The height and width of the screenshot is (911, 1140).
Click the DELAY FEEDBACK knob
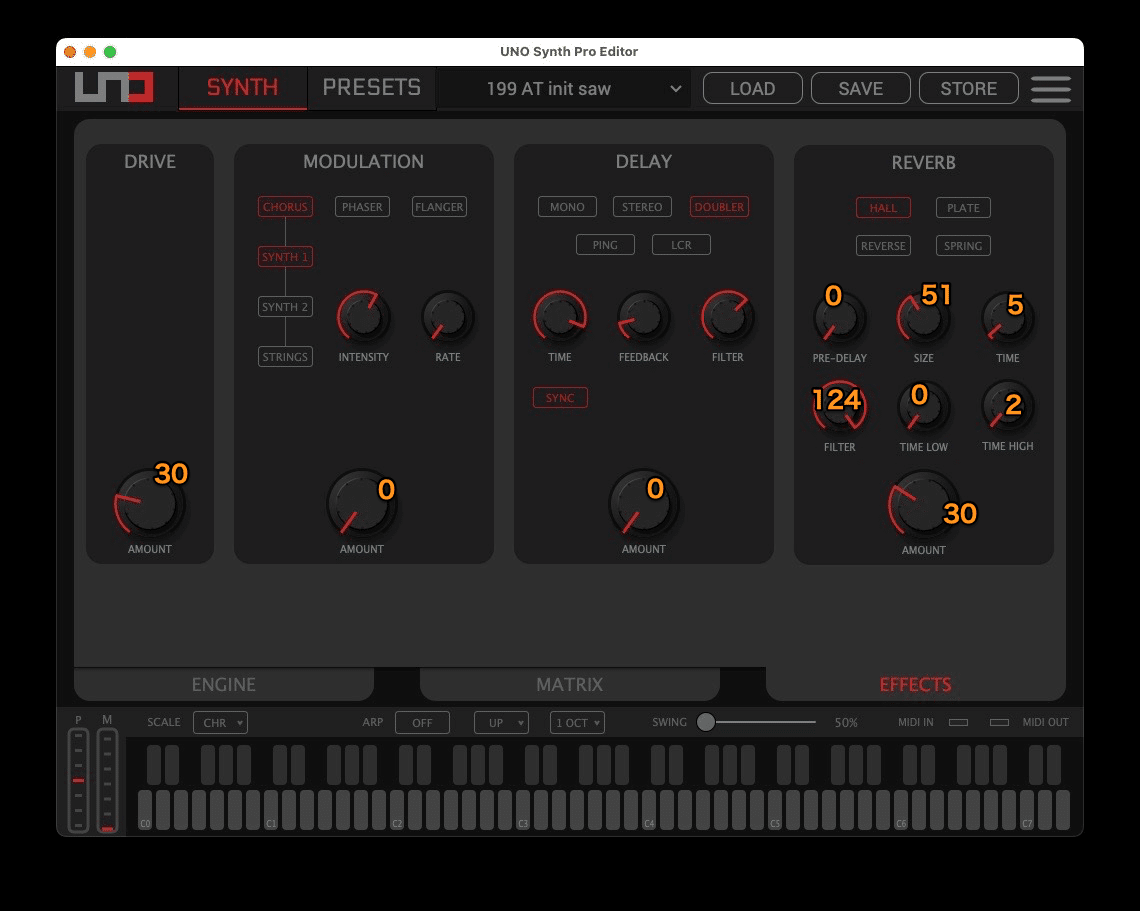pyautogui.click(x=643, y=316)
